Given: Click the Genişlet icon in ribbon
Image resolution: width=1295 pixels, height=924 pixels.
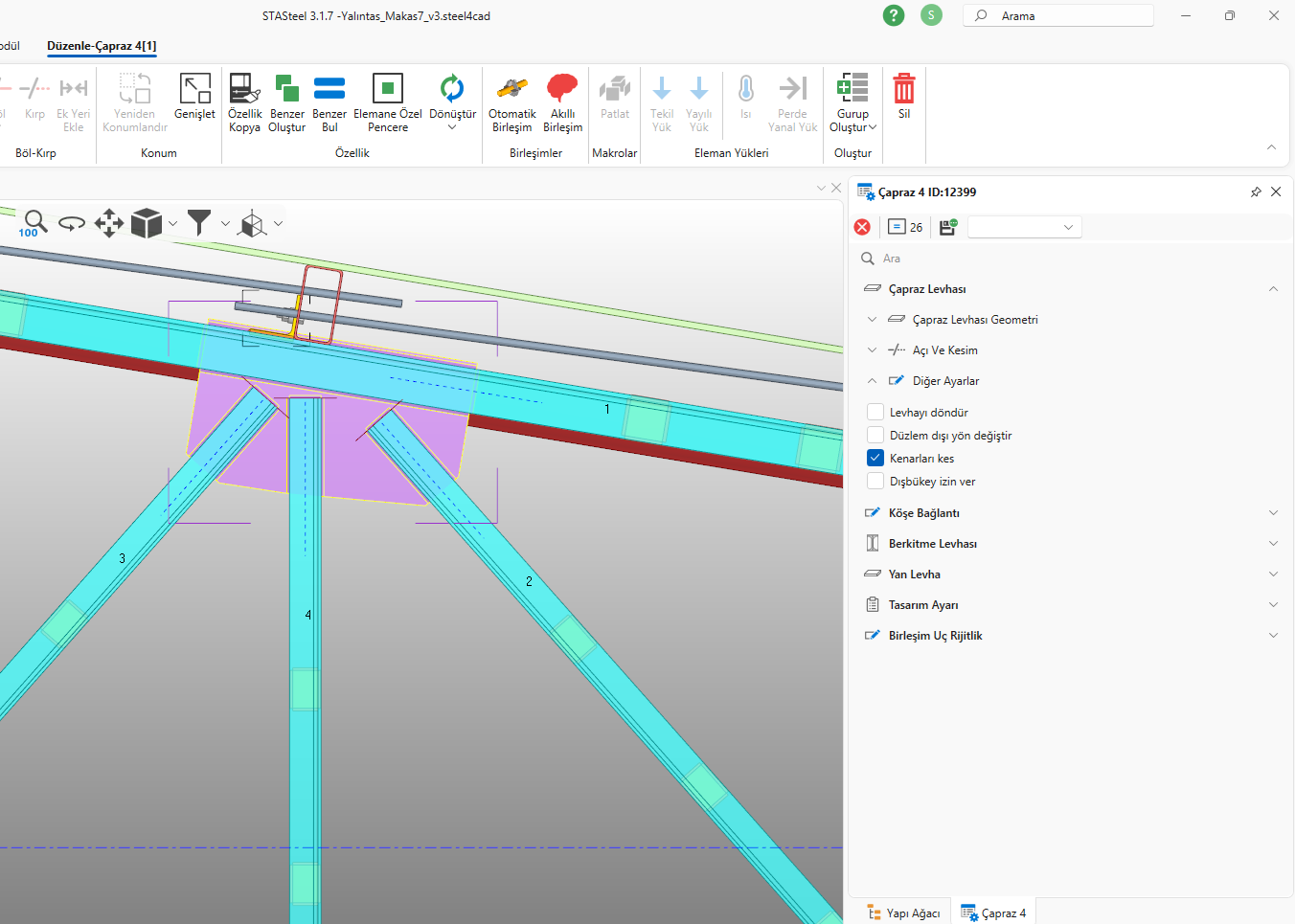Looking at the screenshot, I should click(194, 90).
